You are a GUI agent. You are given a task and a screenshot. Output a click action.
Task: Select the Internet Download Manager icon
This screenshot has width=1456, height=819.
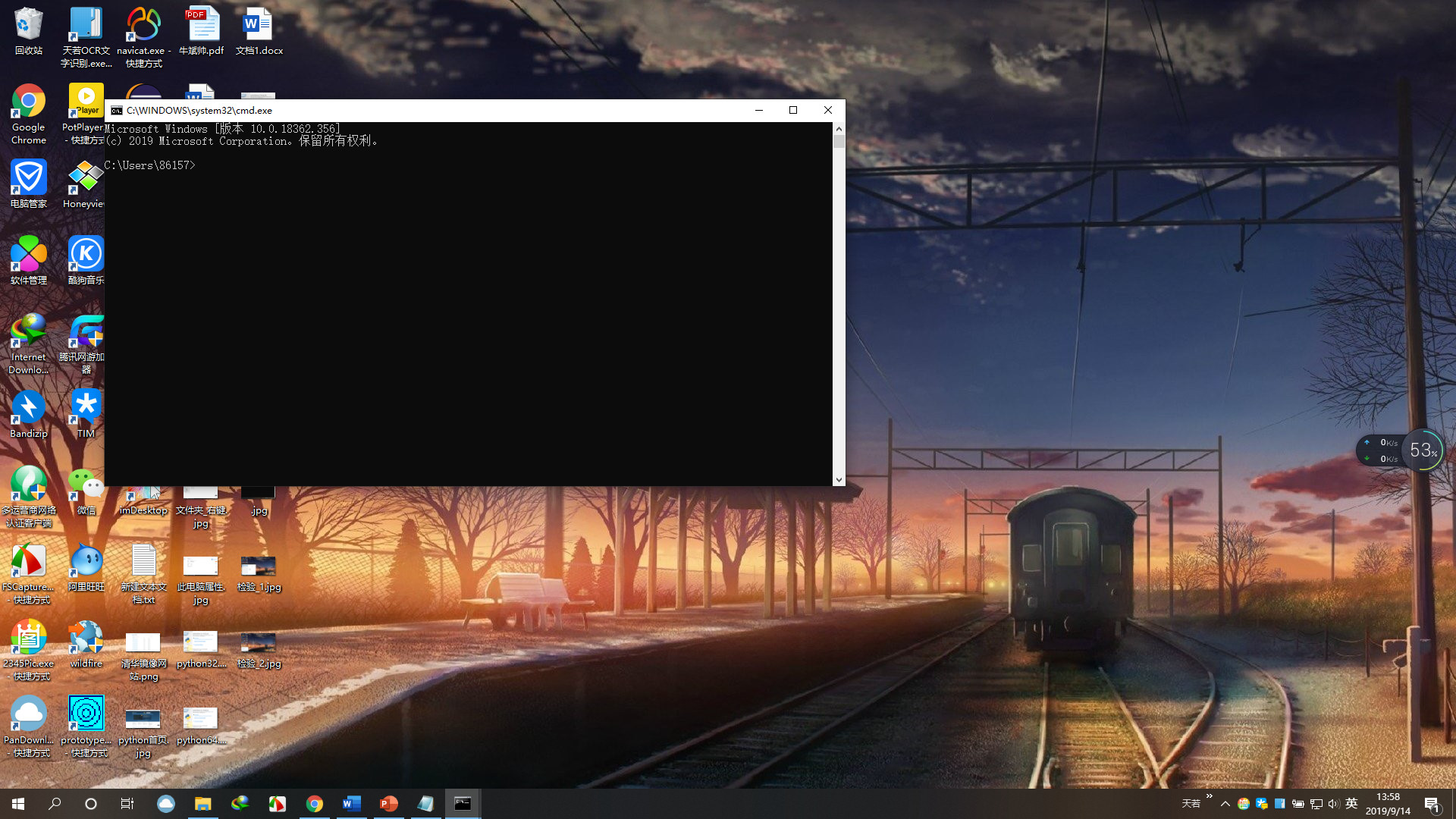click(x=29, y=344)
